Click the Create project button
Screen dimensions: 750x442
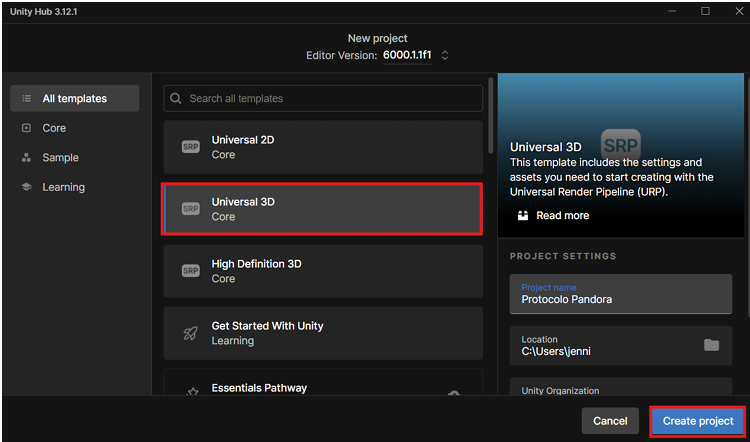tap(697, 421)
